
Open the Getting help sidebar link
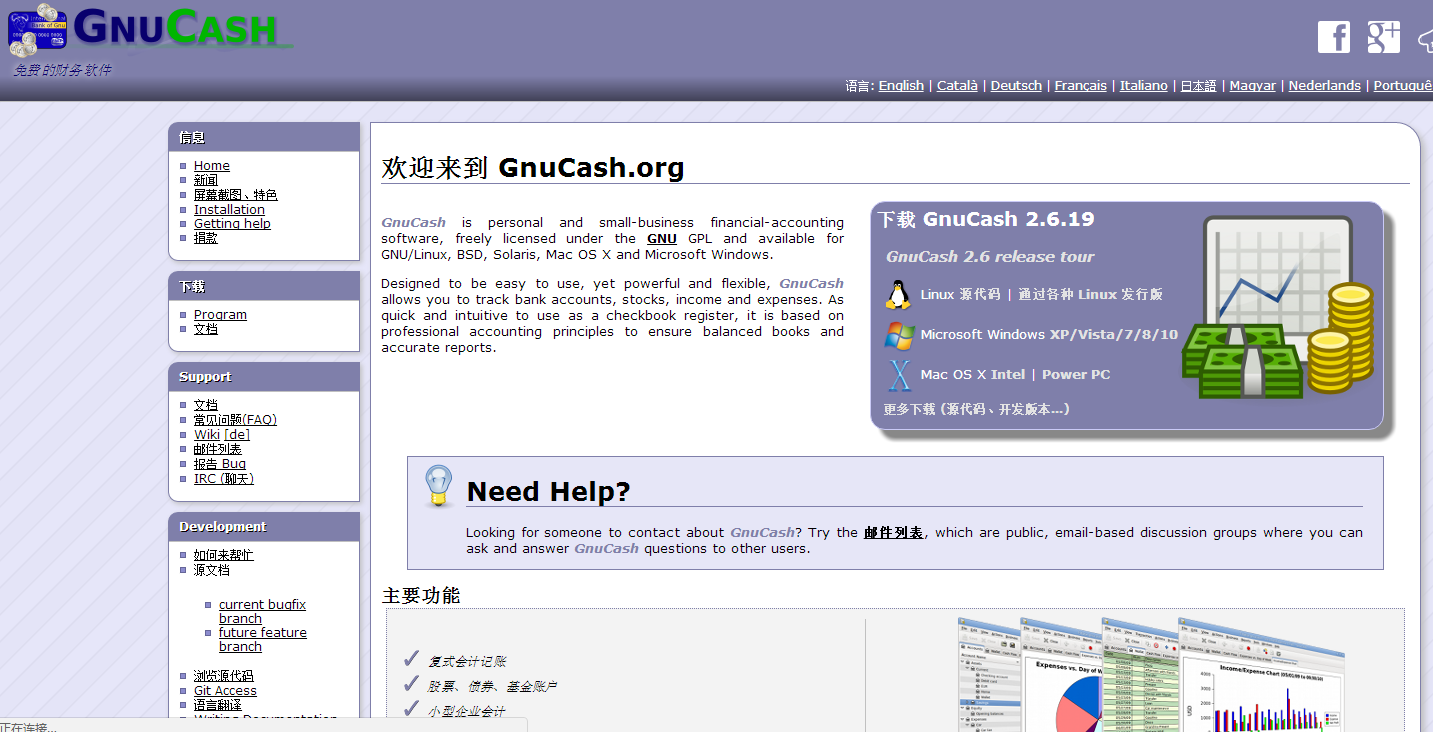point(232,224)
